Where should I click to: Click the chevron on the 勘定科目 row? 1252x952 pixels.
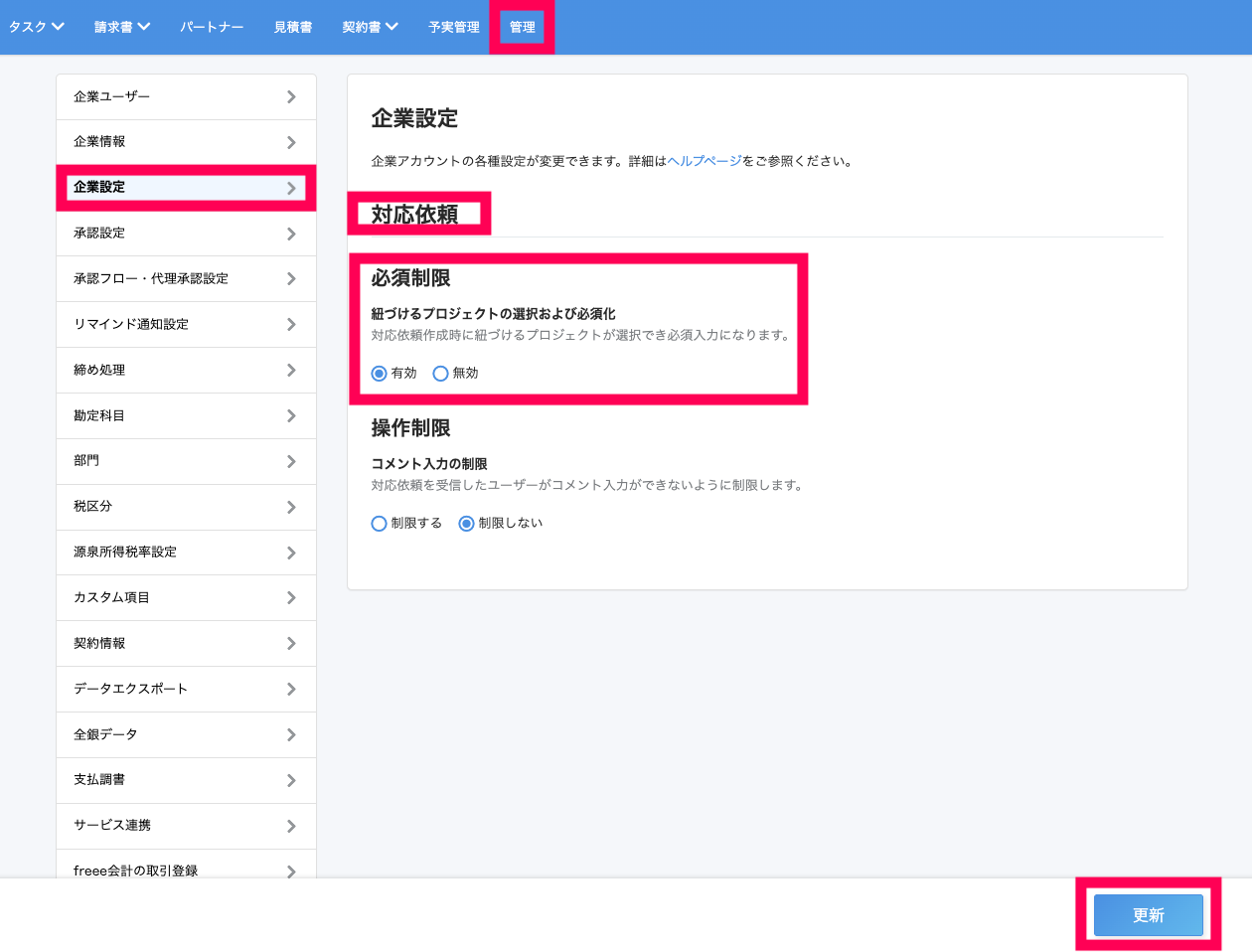(291, 416)
